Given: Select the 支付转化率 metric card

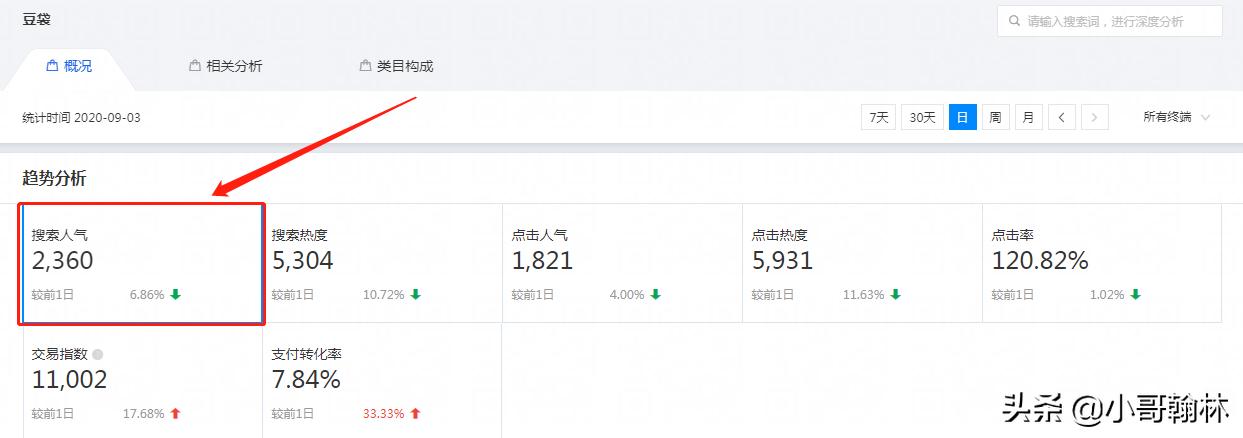Looking at the screenshot, I should [x=382, y=381].
